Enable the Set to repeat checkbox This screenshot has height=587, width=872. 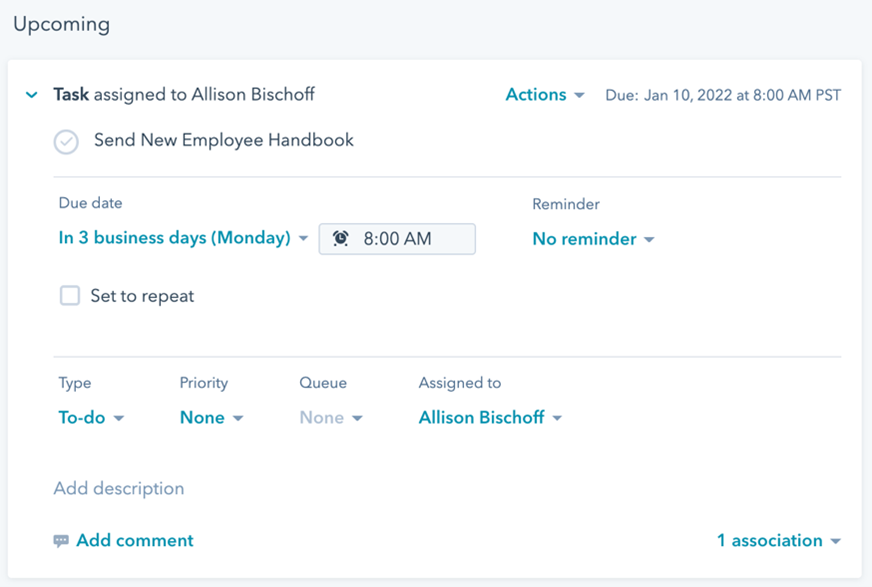point(70,296)
